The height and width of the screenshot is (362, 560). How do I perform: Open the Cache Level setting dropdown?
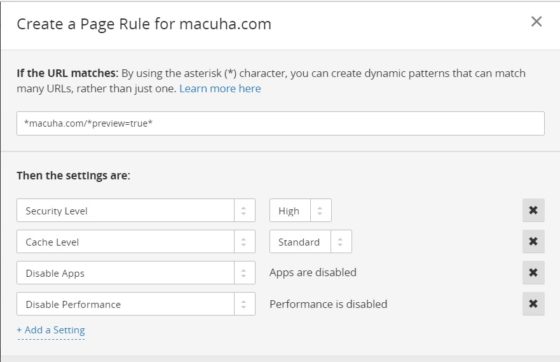click(136, 242)
